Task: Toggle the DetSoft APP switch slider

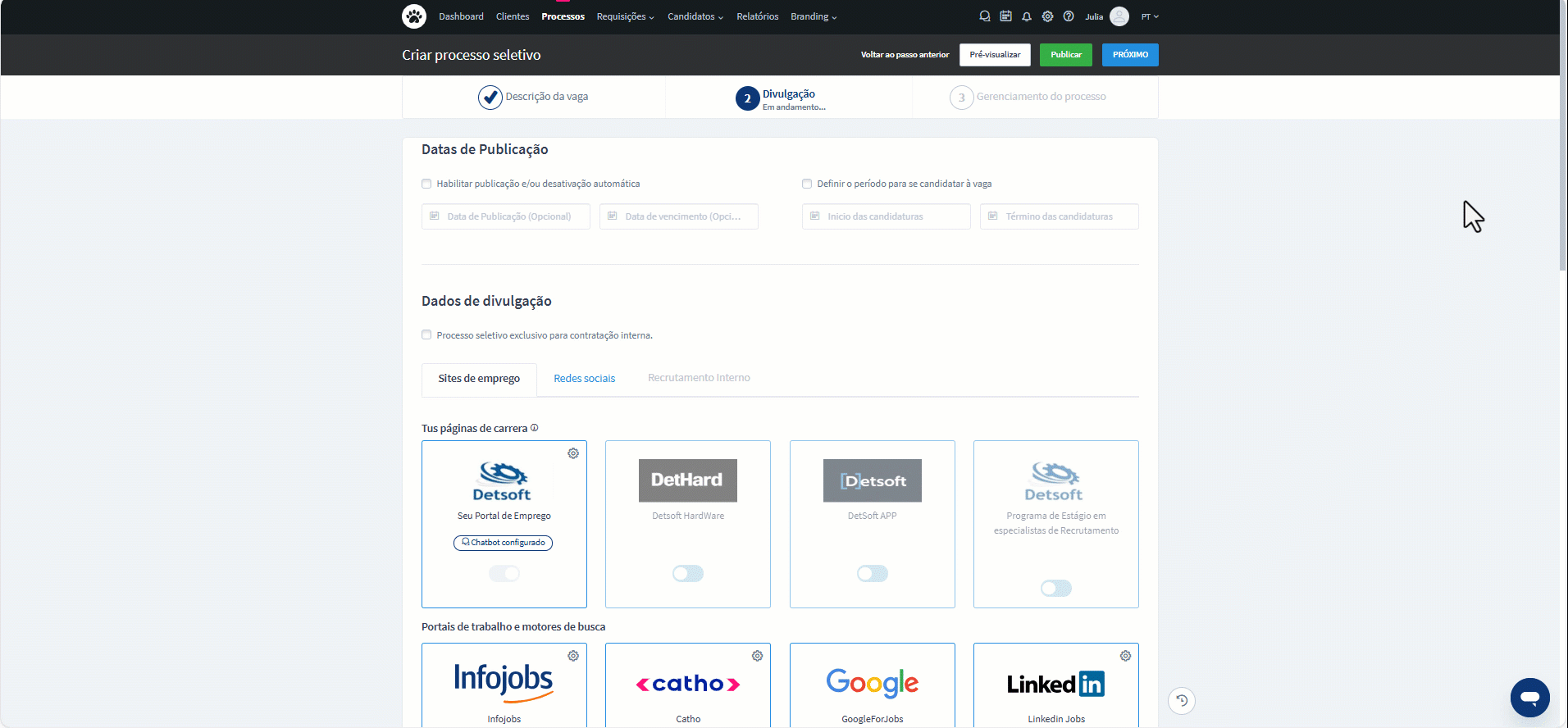Action: coord(872,574)
